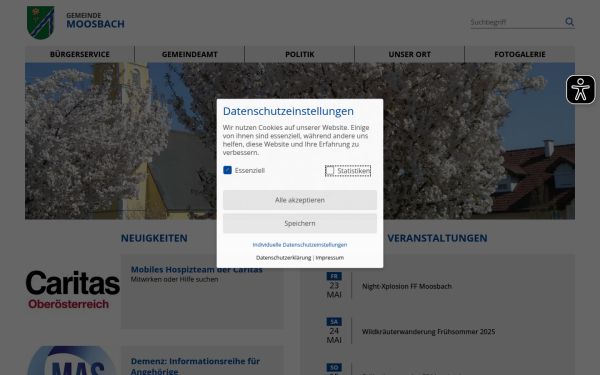
Task: Click the FR 23 MAI date badge
Action: [334, 285]
